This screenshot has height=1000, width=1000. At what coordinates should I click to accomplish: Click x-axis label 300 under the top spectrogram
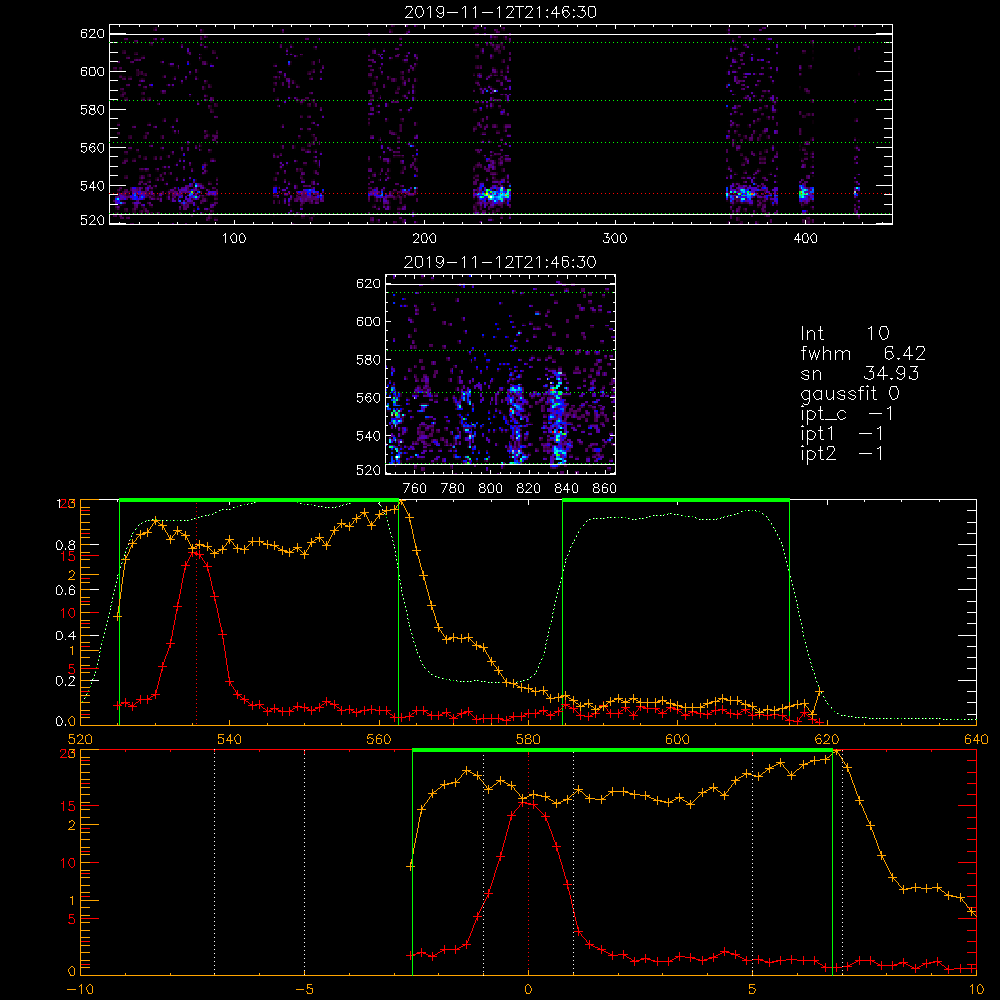(x=615, y=239)
